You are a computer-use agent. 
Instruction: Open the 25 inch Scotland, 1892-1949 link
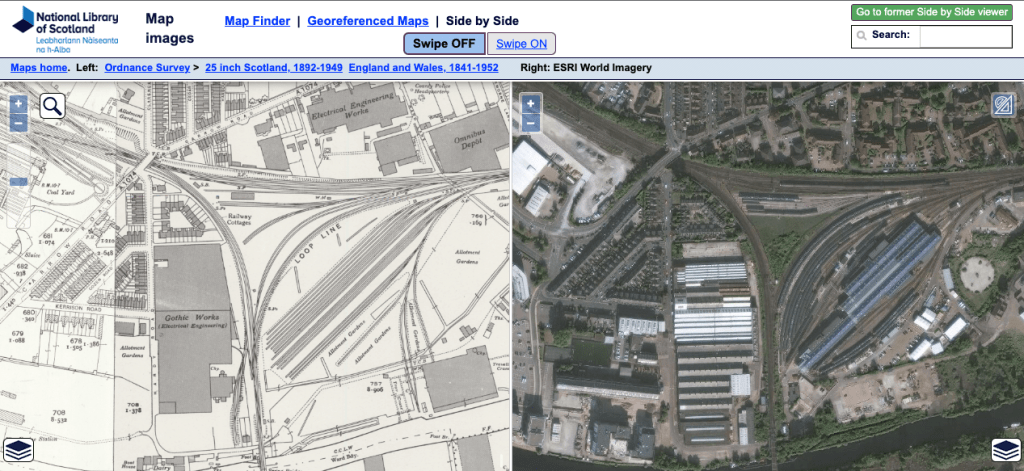(274, 68)
